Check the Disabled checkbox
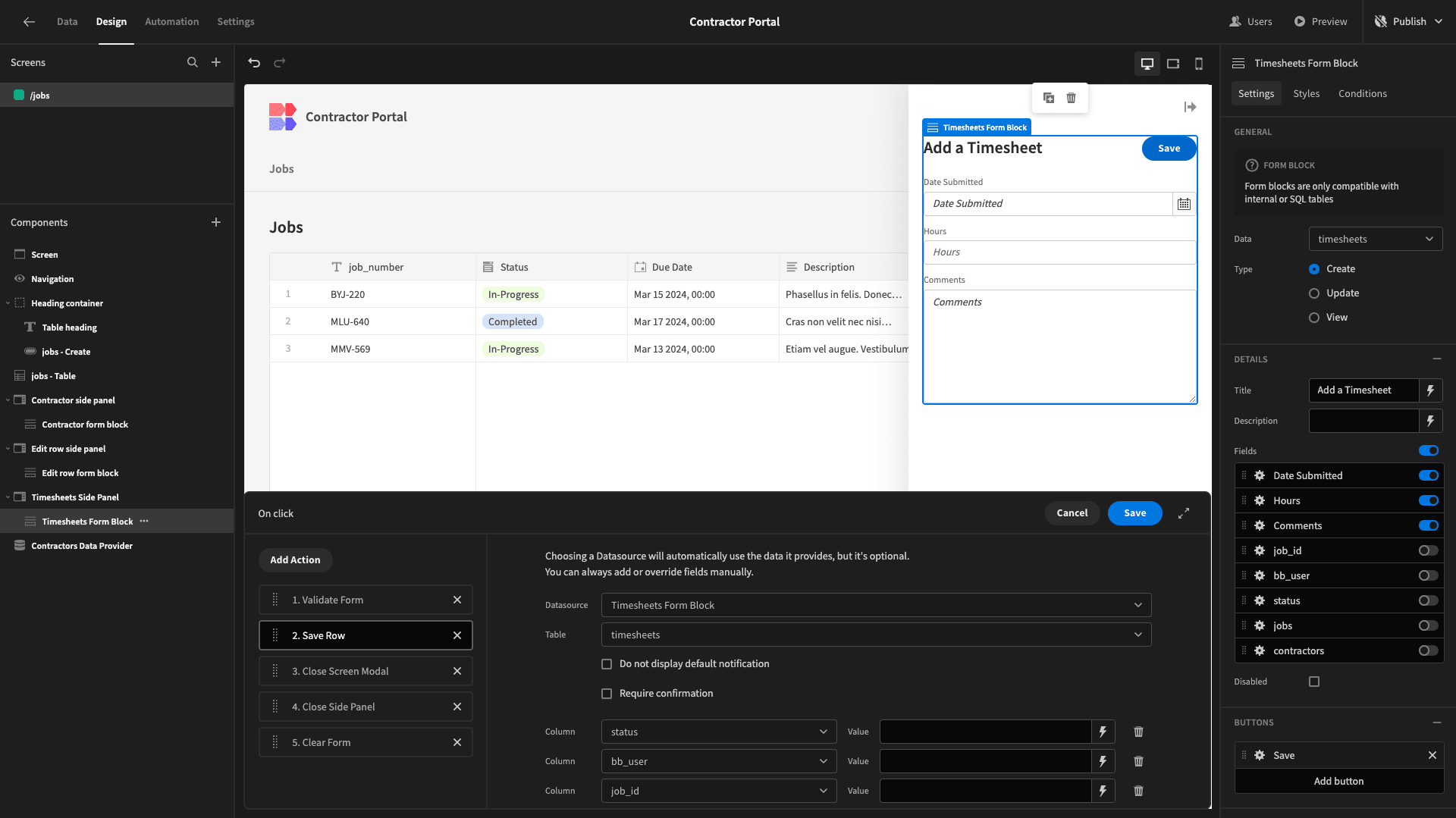Screen dimensions: 1456x818 point(1314,682)
